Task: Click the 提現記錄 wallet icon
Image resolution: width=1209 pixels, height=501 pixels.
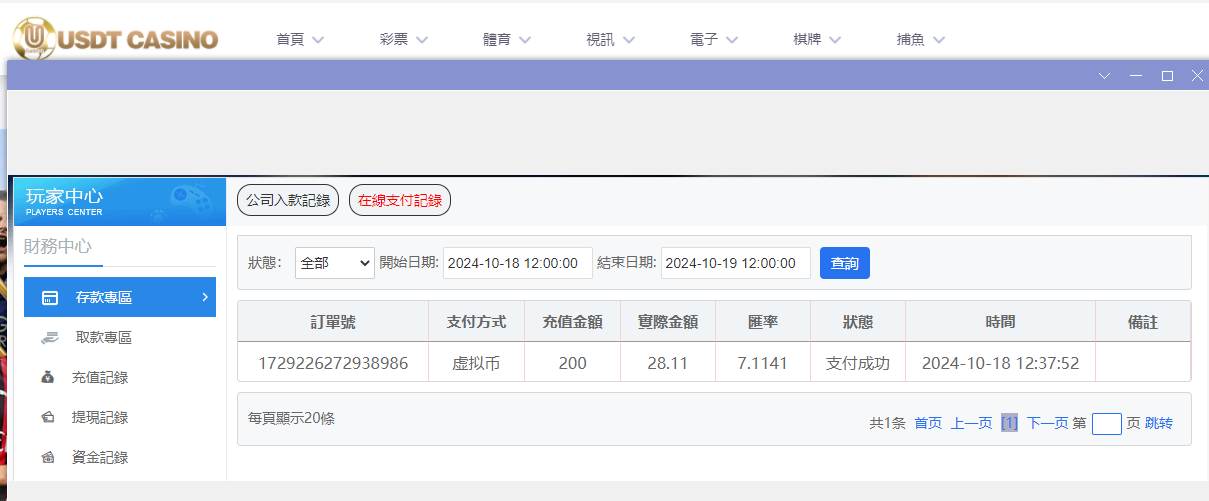Action: coord(48,418)
